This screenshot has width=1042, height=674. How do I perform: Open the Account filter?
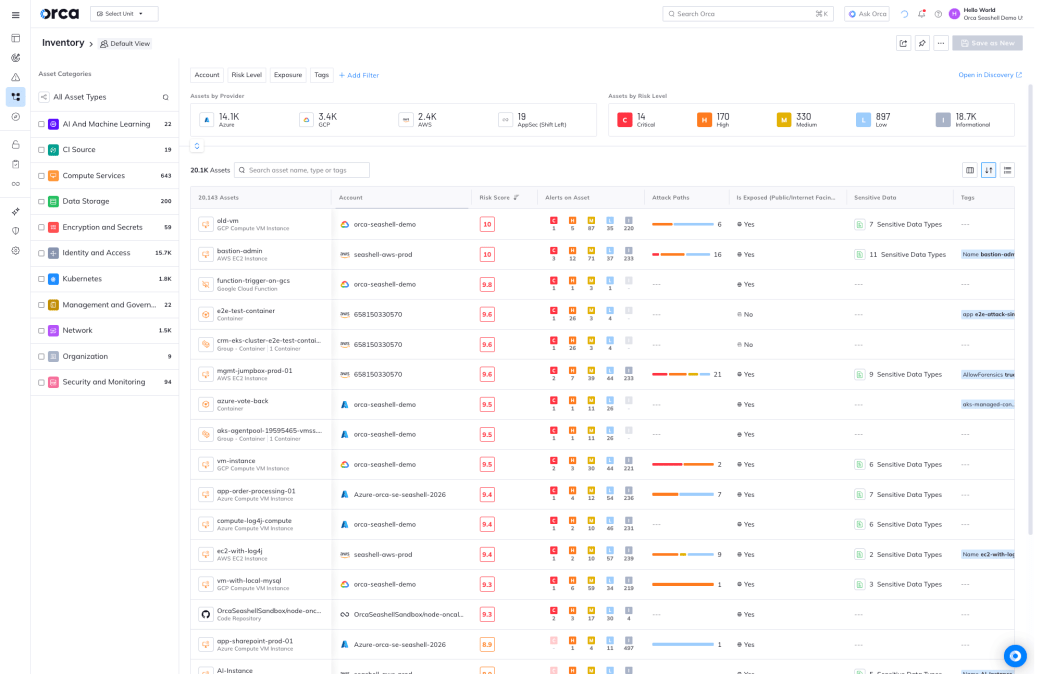pos(207,75)
